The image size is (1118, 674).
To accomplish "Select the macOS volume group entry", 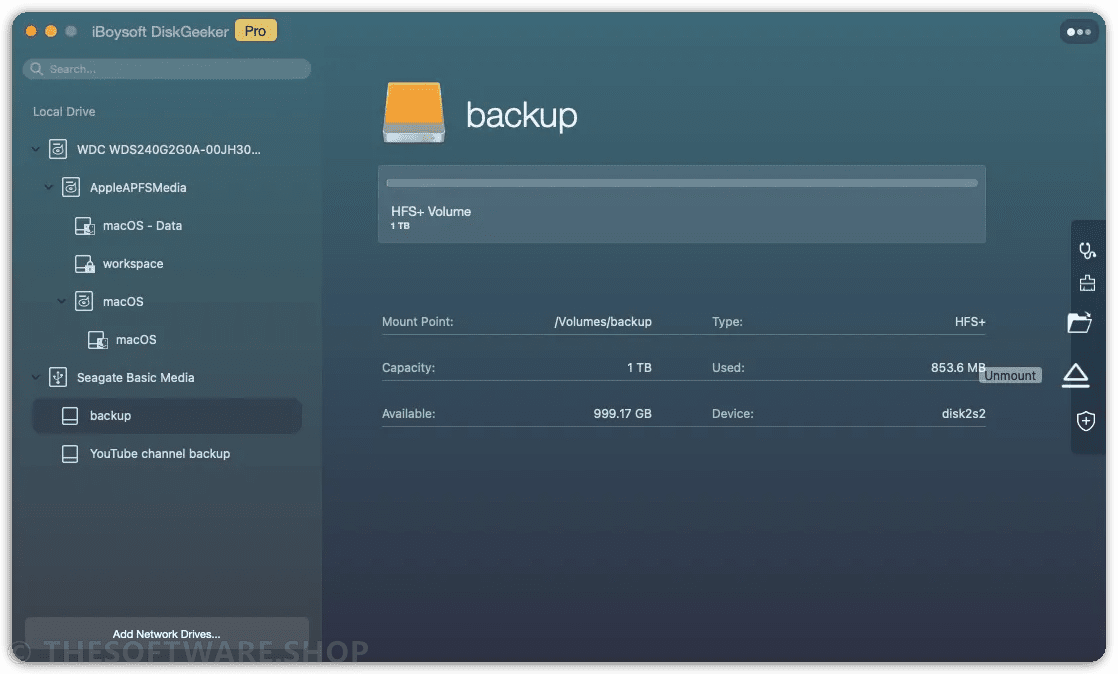I will [x=123, y=302].
